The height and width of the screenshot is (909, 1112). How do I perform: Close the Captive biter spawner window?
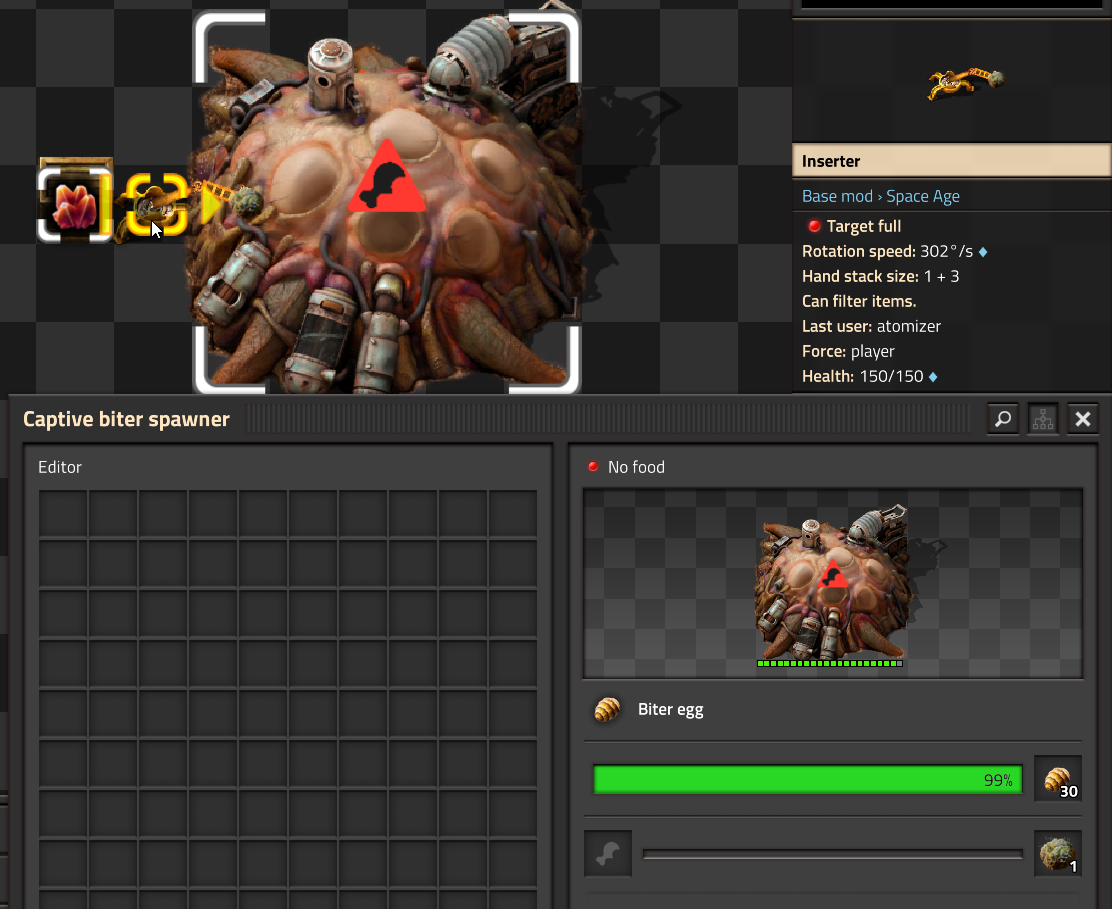[1082, 419]
